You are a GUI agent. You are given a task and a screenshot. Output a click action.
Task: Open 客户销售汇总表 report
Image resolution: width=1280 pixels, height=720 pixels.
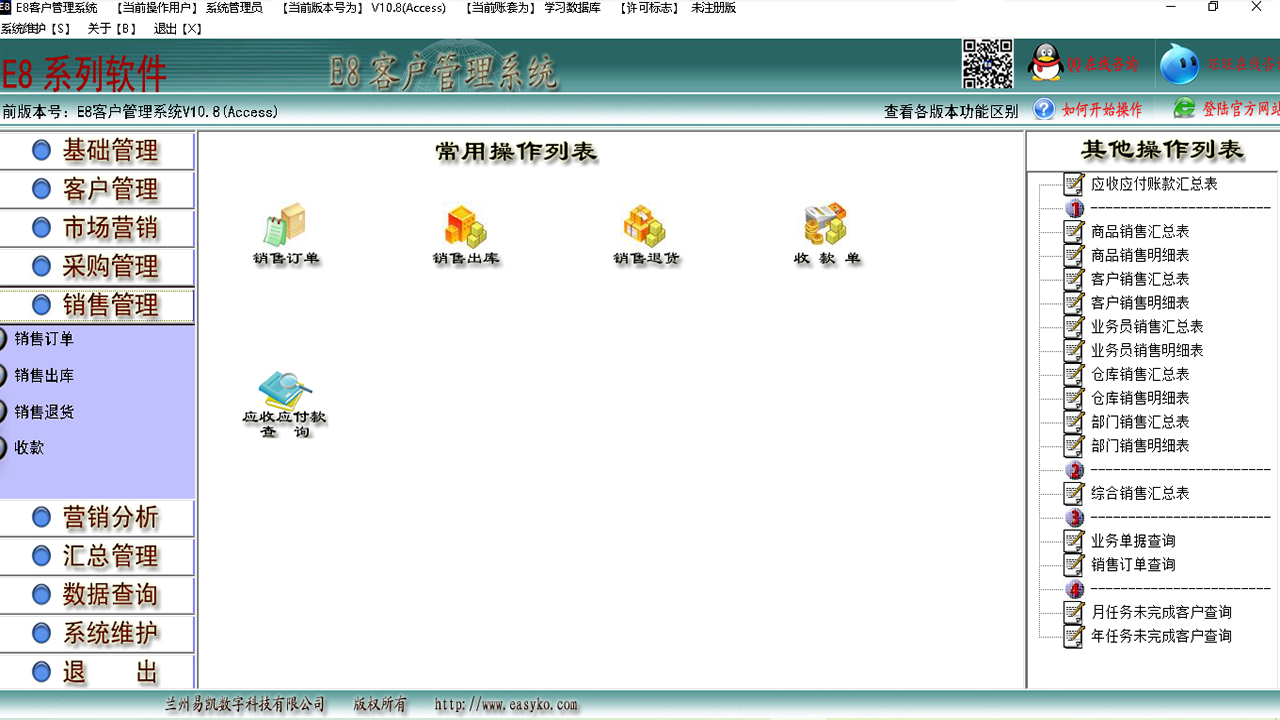tap(1140, 279)
